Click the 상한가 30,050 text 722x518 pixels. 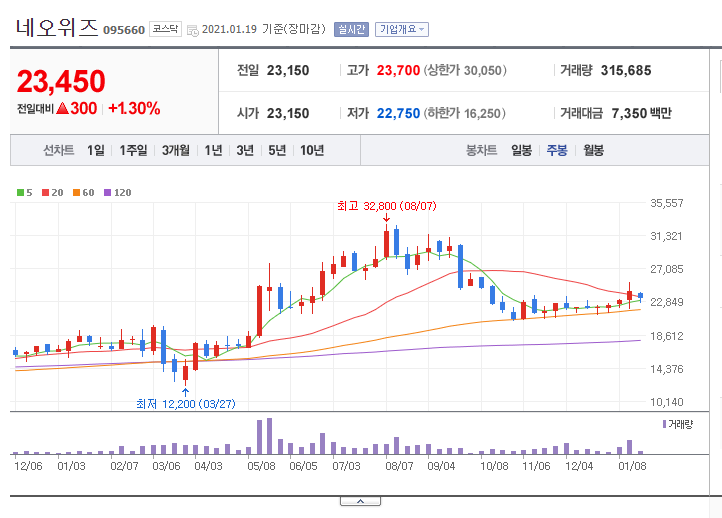tap(465, 70)
